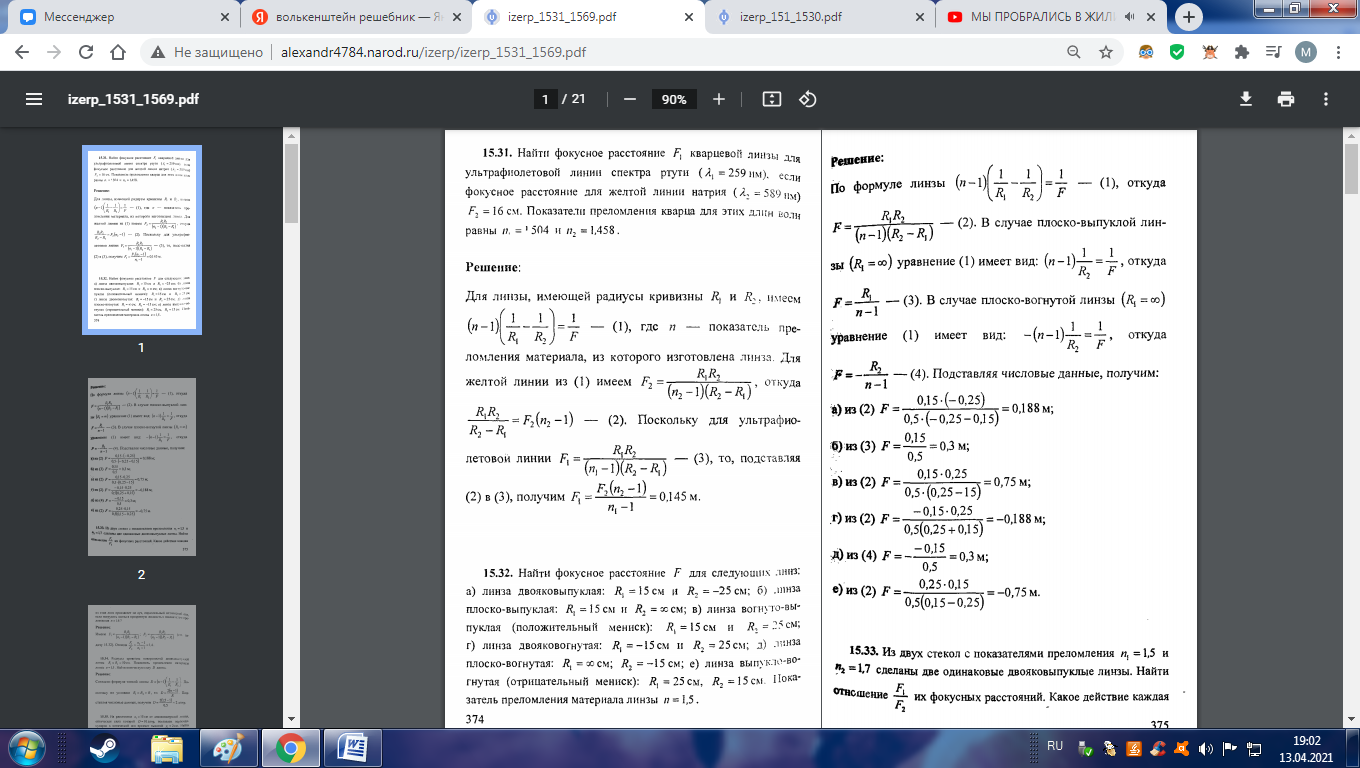Open the PDF viewer more actions menu
The height and width of the screenshot is (768, 1360).
(x=1326, y=99)
